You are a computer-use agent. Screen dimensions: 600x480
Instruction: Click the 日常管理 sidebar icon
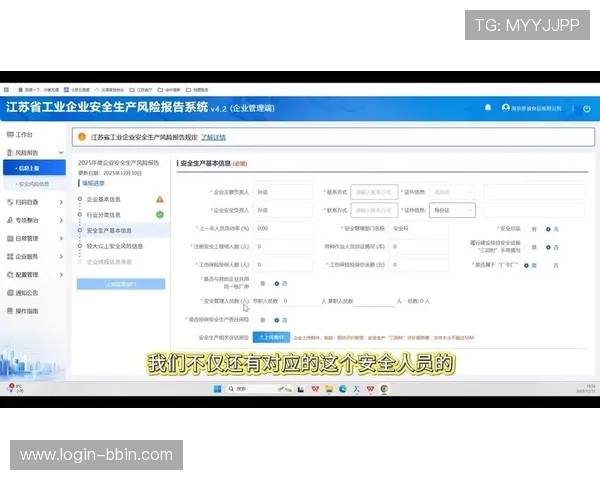(x=10, y=238)
